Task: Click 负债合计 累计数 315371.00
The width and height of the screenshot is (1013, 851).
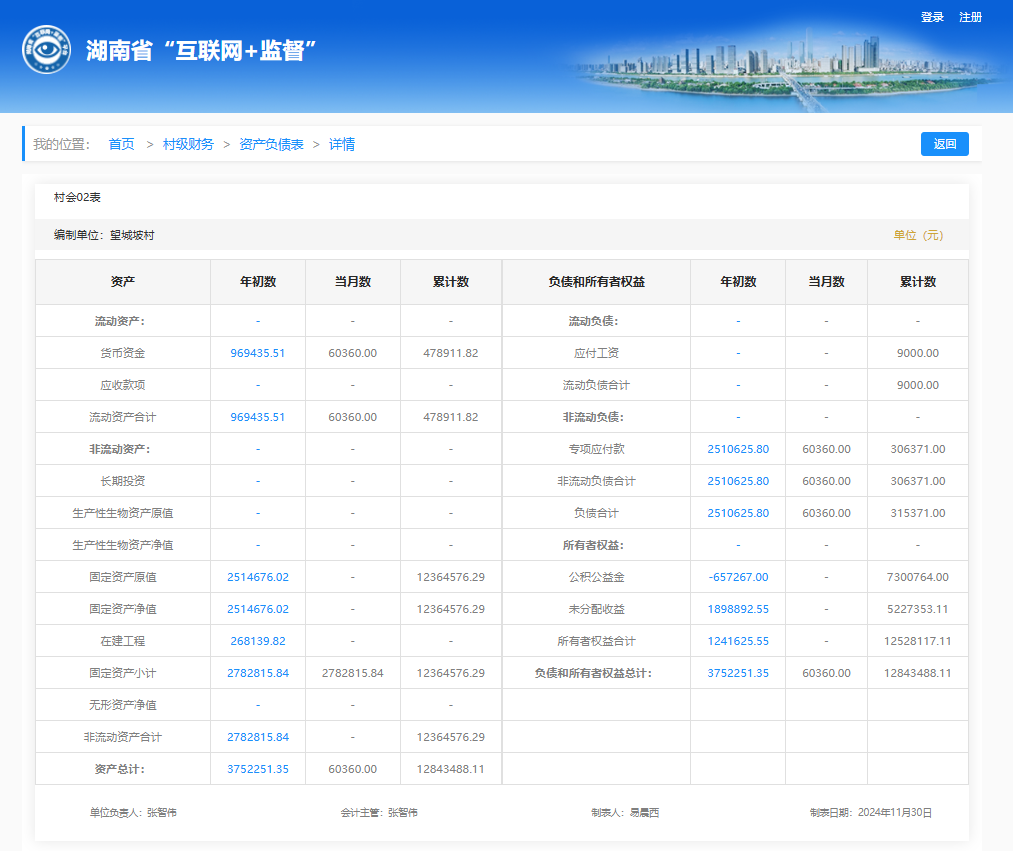Action: click(x=917, y=513)
